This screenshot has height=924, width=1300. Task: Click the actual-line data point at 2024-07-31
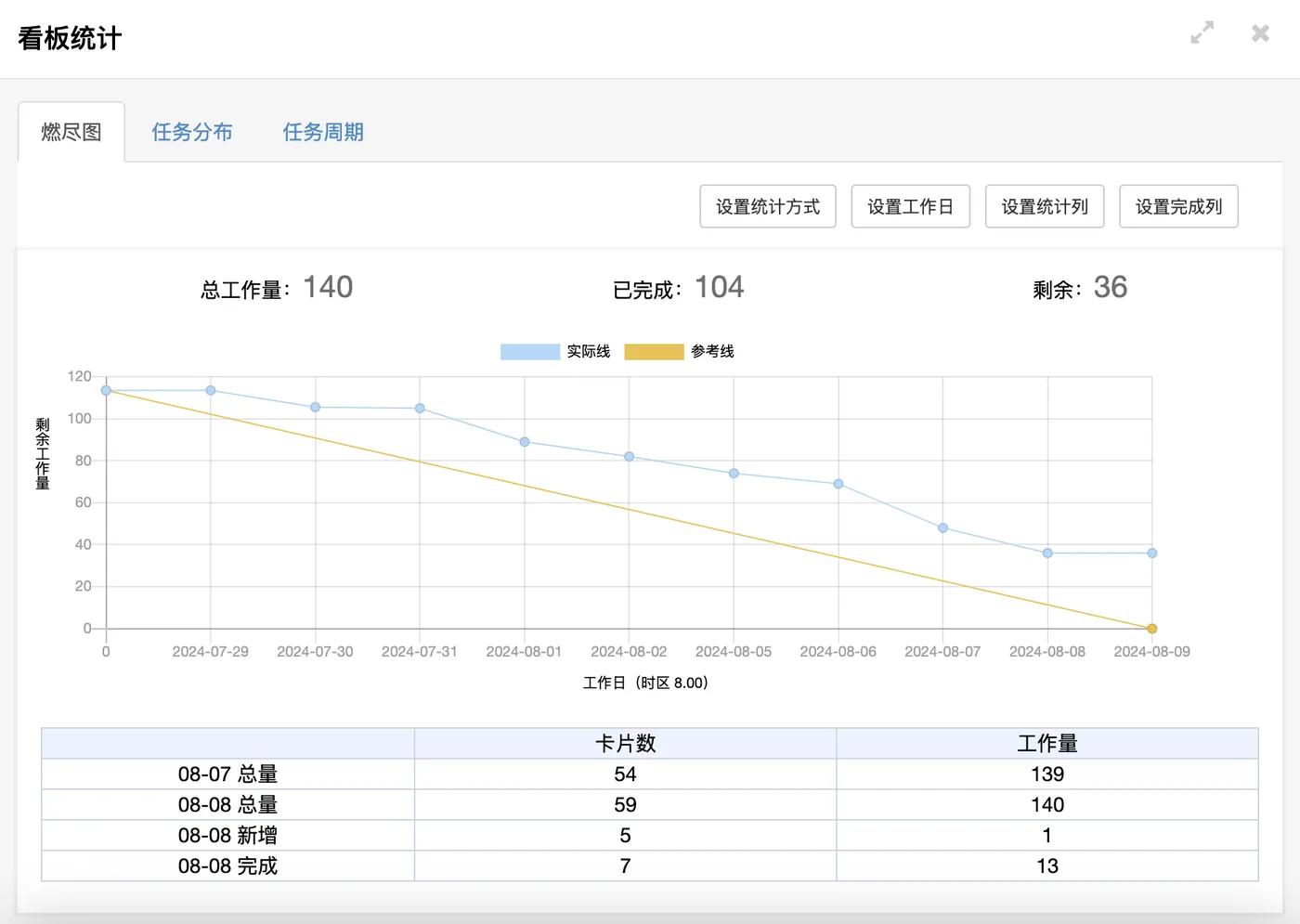pos(420,409)
